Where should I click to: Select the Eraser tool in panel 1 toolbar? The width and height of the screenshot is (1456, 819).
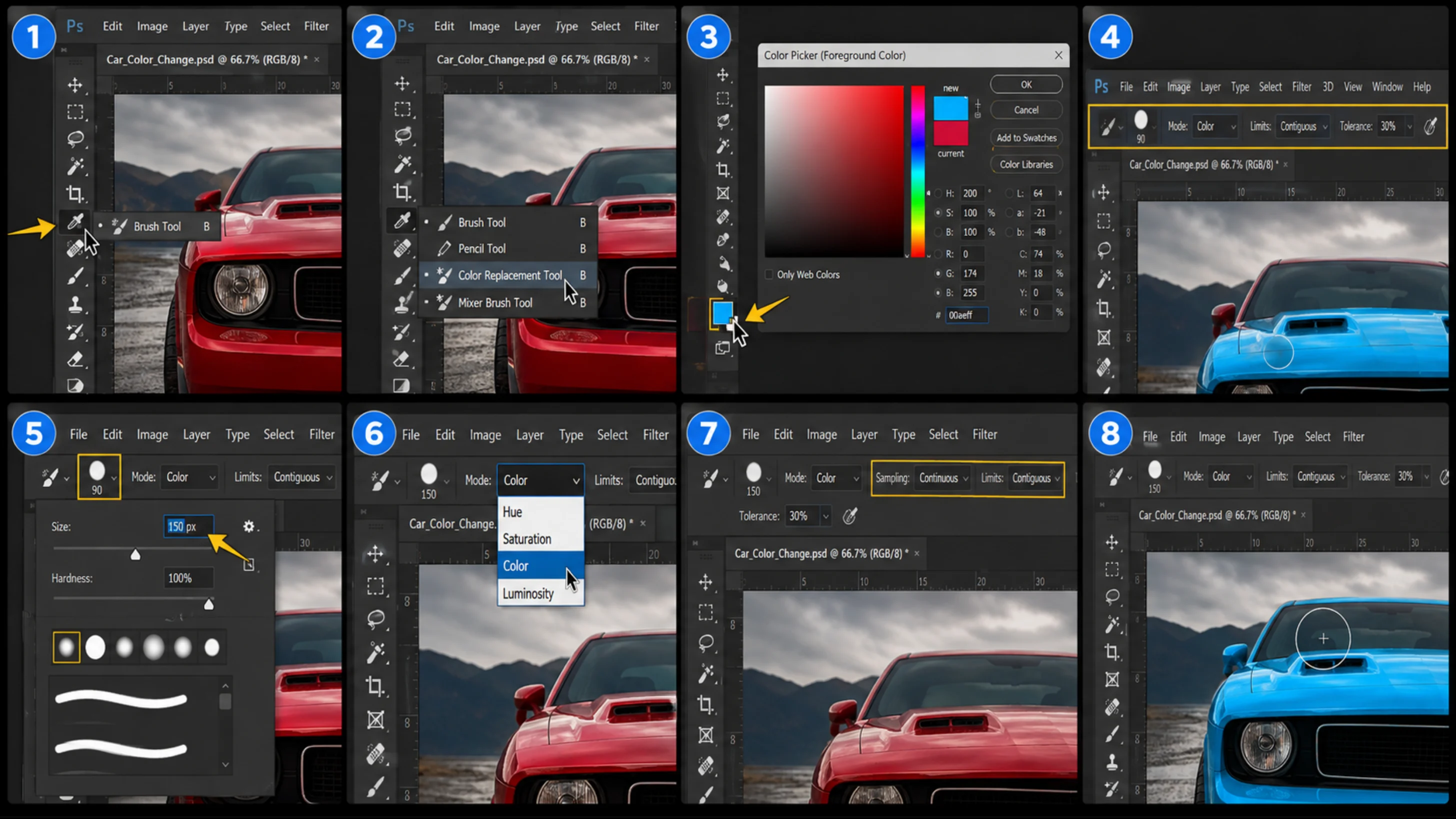pyautogui.click(x=74, y=359)
